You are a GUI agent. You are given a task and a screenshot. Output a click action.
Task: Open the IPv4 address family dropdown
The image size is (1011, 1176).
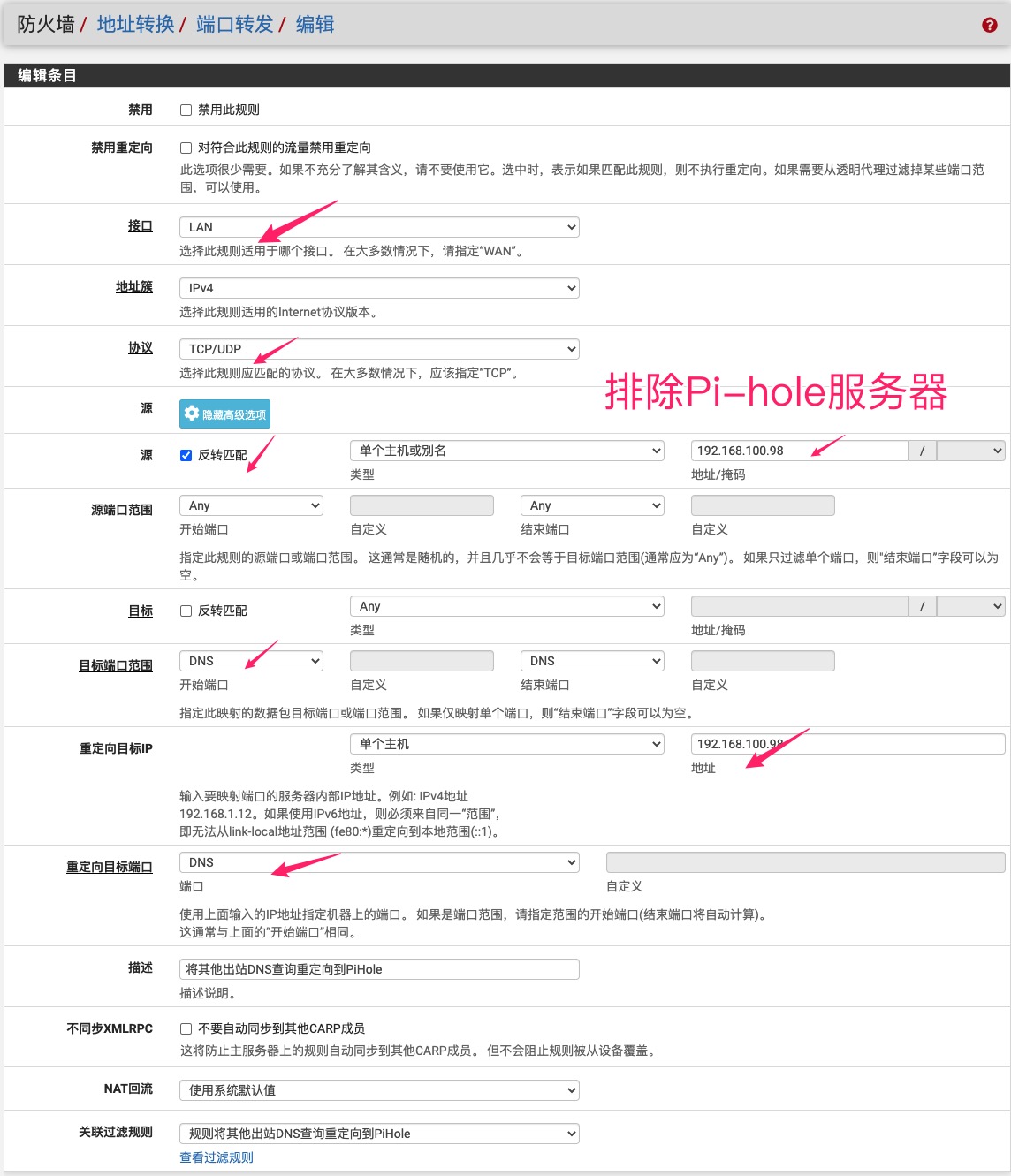pos(379,288)
